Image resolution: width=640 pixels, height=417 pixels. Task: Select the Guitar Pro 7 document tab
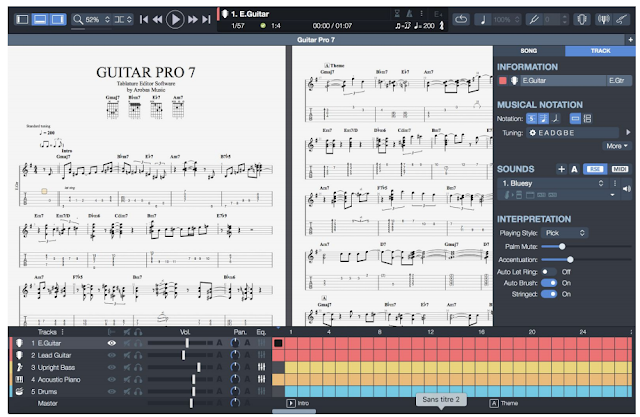[316, 40]
